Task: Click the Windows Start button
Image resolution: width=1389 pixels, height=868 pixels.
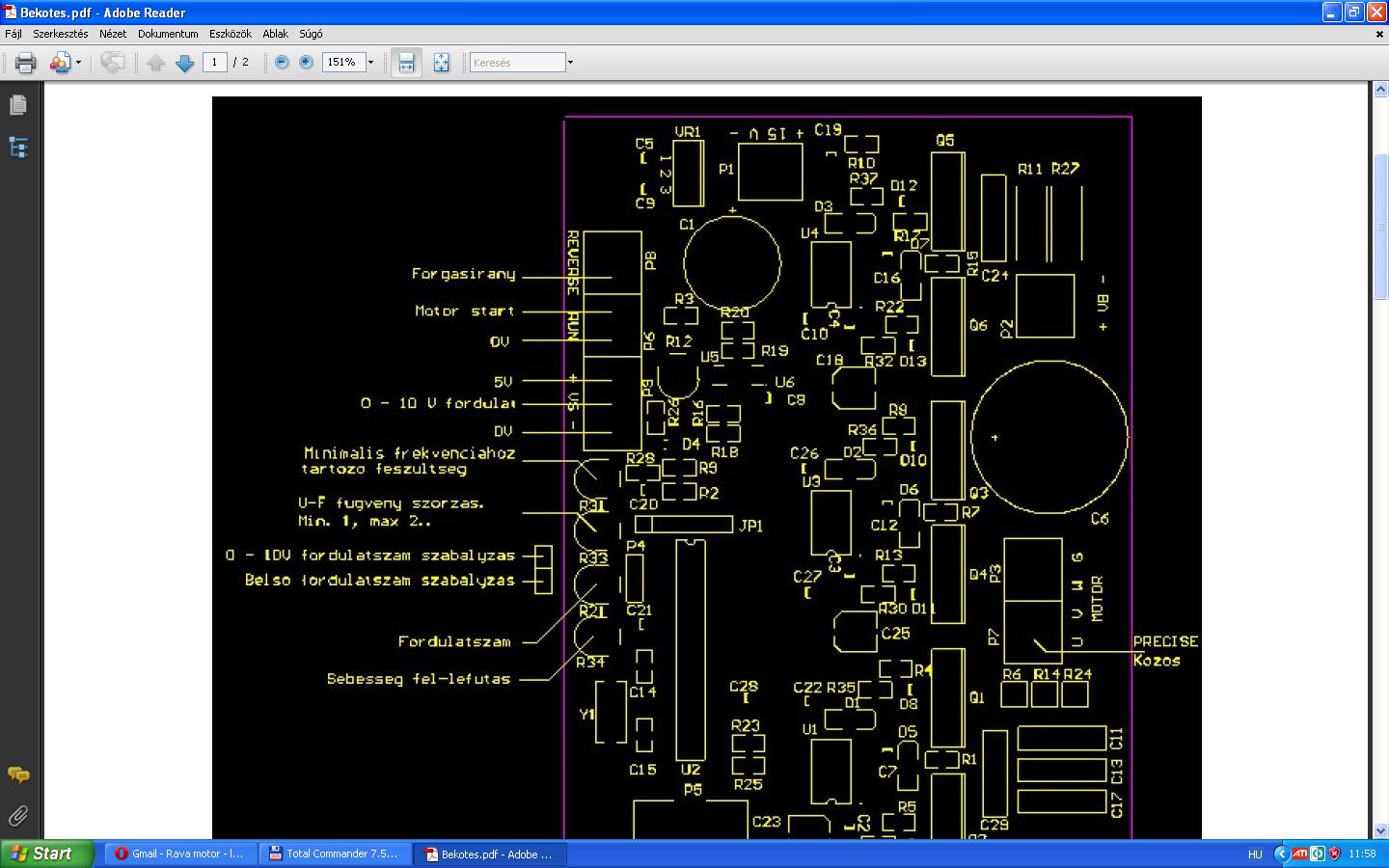Action: pyautogui.click(x=46, y=854)
